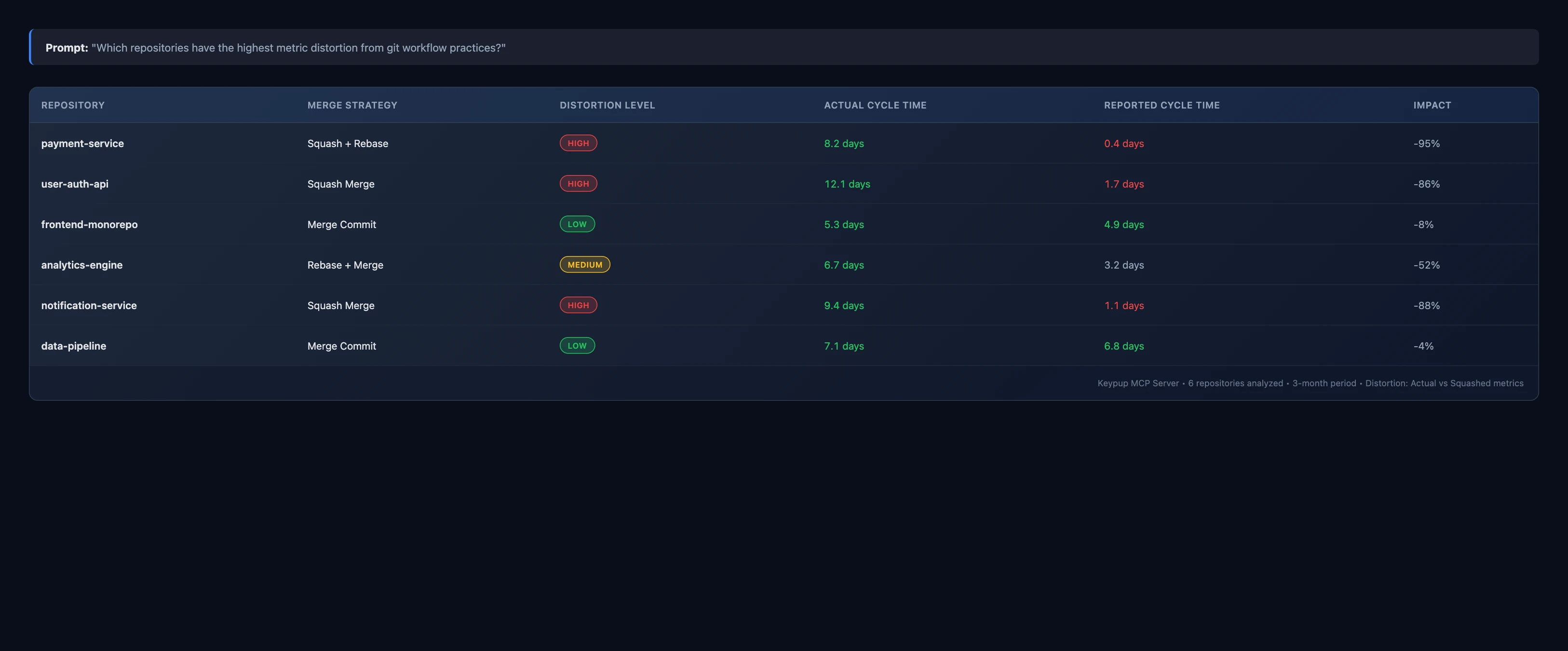
Task: Click 9.4 days actual cycle time
Action: coord(844,305)
